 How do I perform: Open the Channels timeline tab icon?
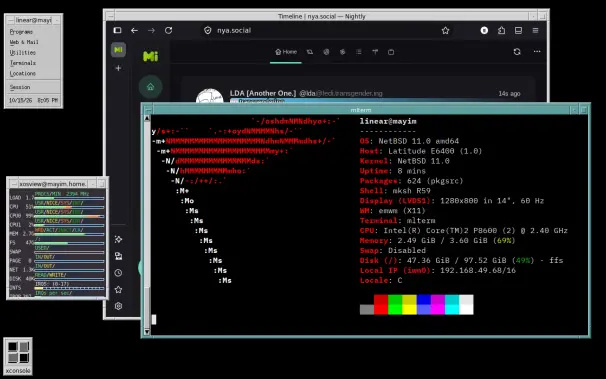[x=391, y=52]
